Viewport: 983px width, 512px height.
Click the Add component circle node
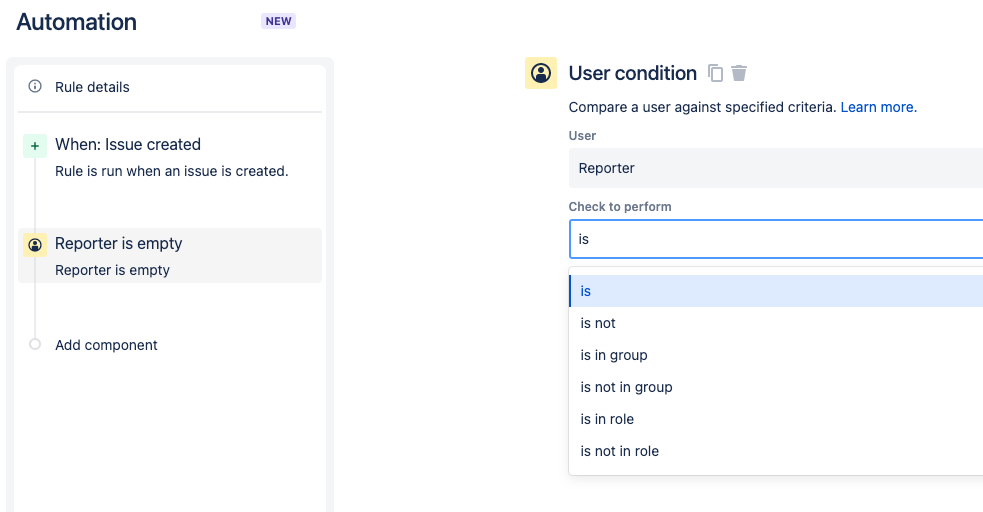(35, 344)
